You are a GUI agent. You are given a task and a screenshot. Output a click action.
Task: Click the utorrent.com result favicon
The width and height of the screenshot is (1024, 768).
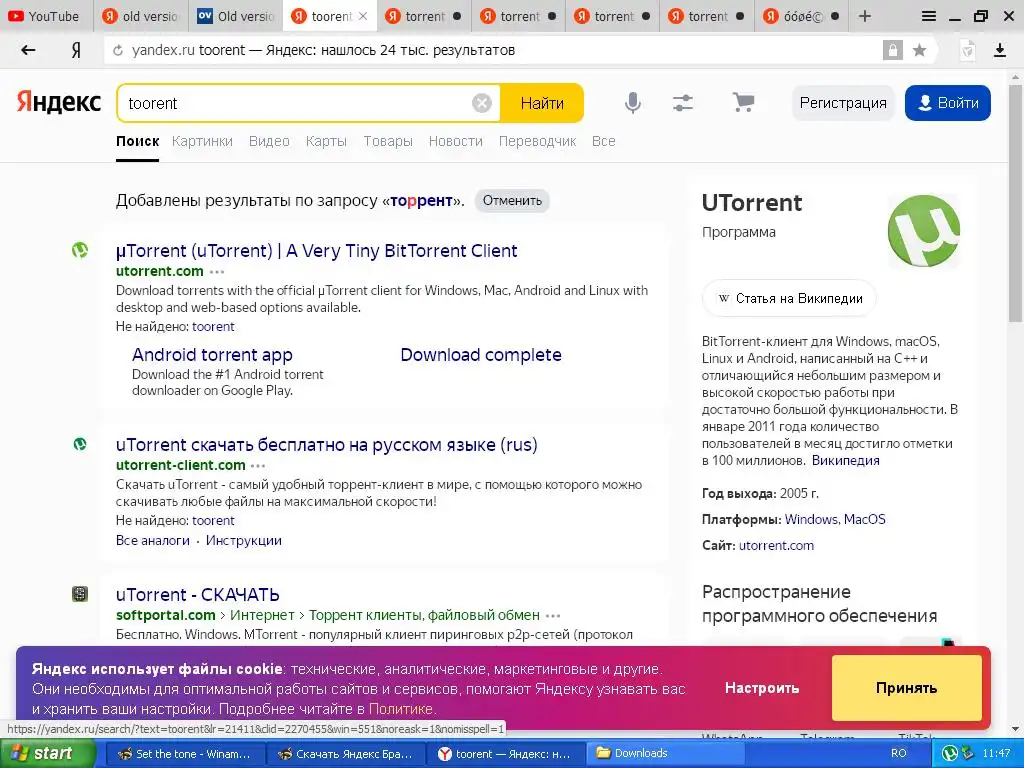coord(80,250)
